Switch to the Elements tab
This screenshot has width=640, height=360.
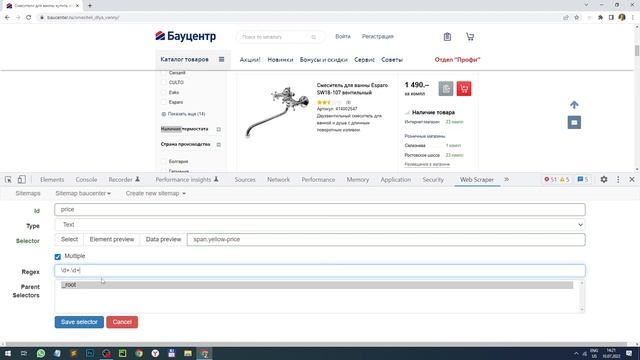52,180
